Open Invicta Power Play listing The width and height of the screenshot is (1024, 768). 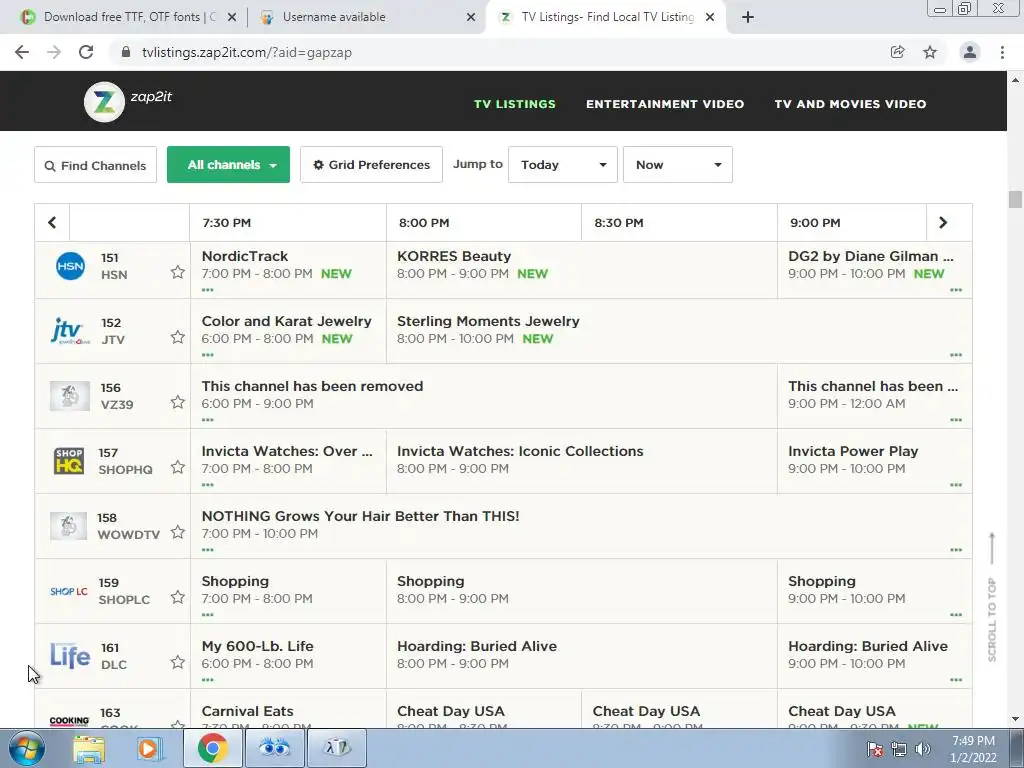pyautogui.click(x=853, y=451)
